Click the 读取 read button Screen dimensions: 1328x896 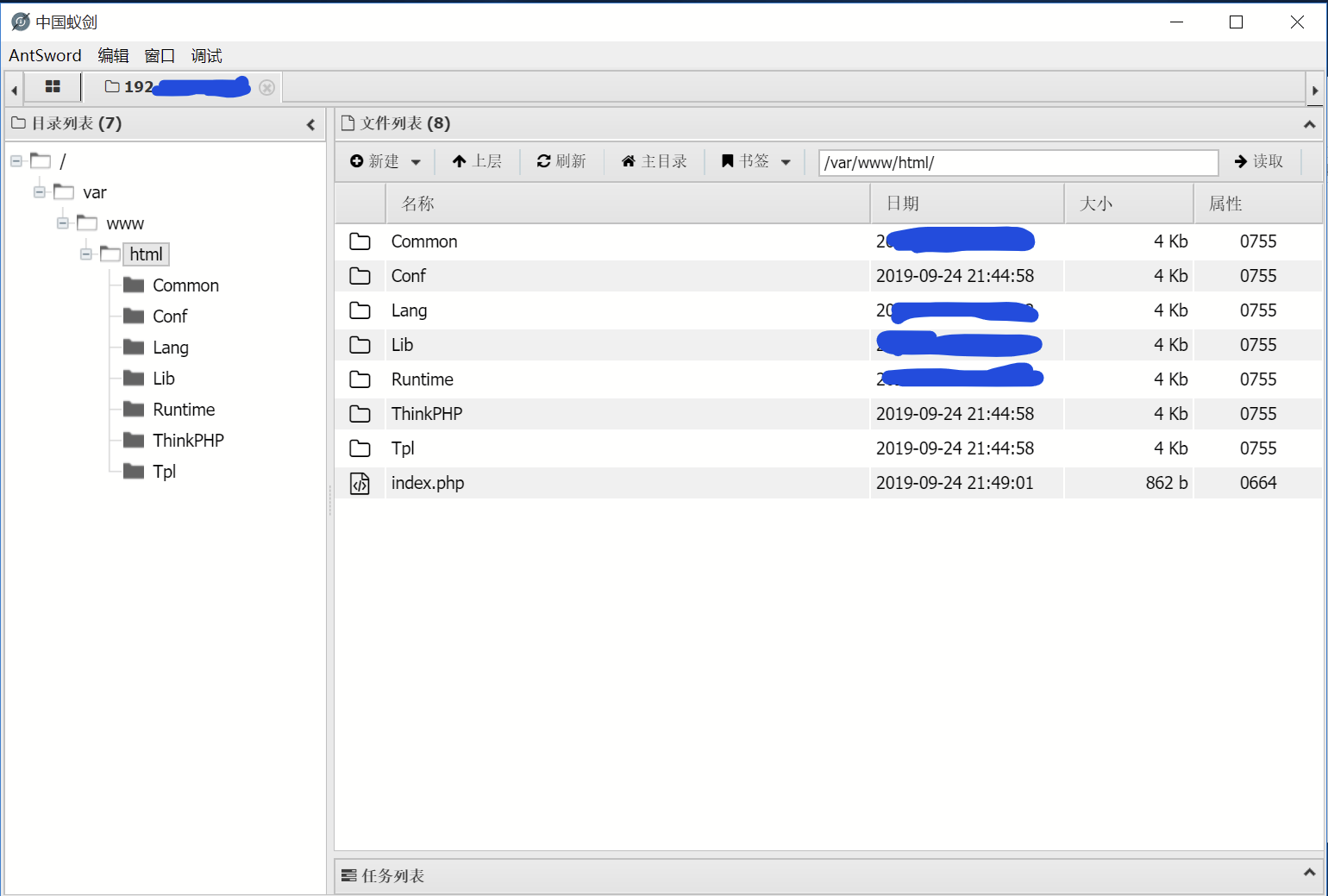coord(1259,161)
